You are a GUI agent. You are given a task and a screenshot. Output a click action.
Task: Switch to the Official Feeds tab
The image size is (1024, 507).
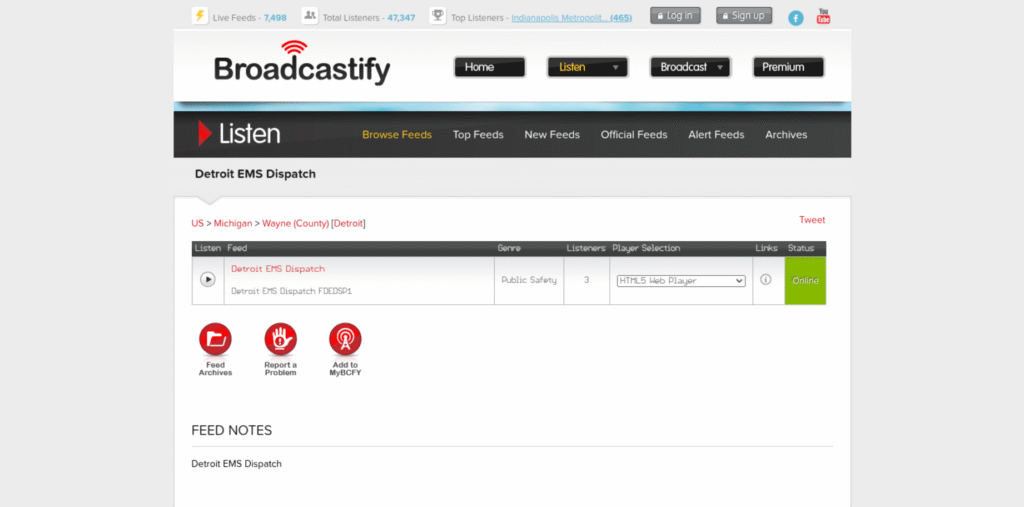(634, 135)
